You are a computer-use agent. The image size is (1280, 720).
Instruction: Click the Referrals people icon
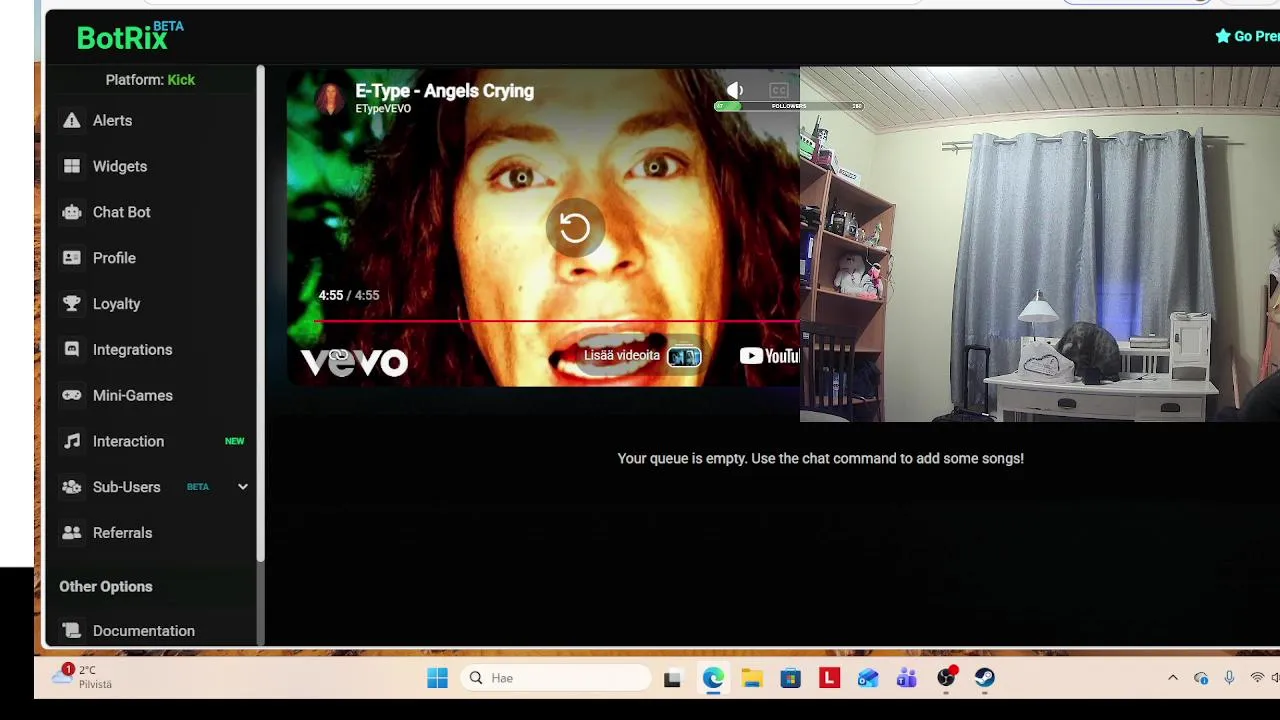click(72, 533)
